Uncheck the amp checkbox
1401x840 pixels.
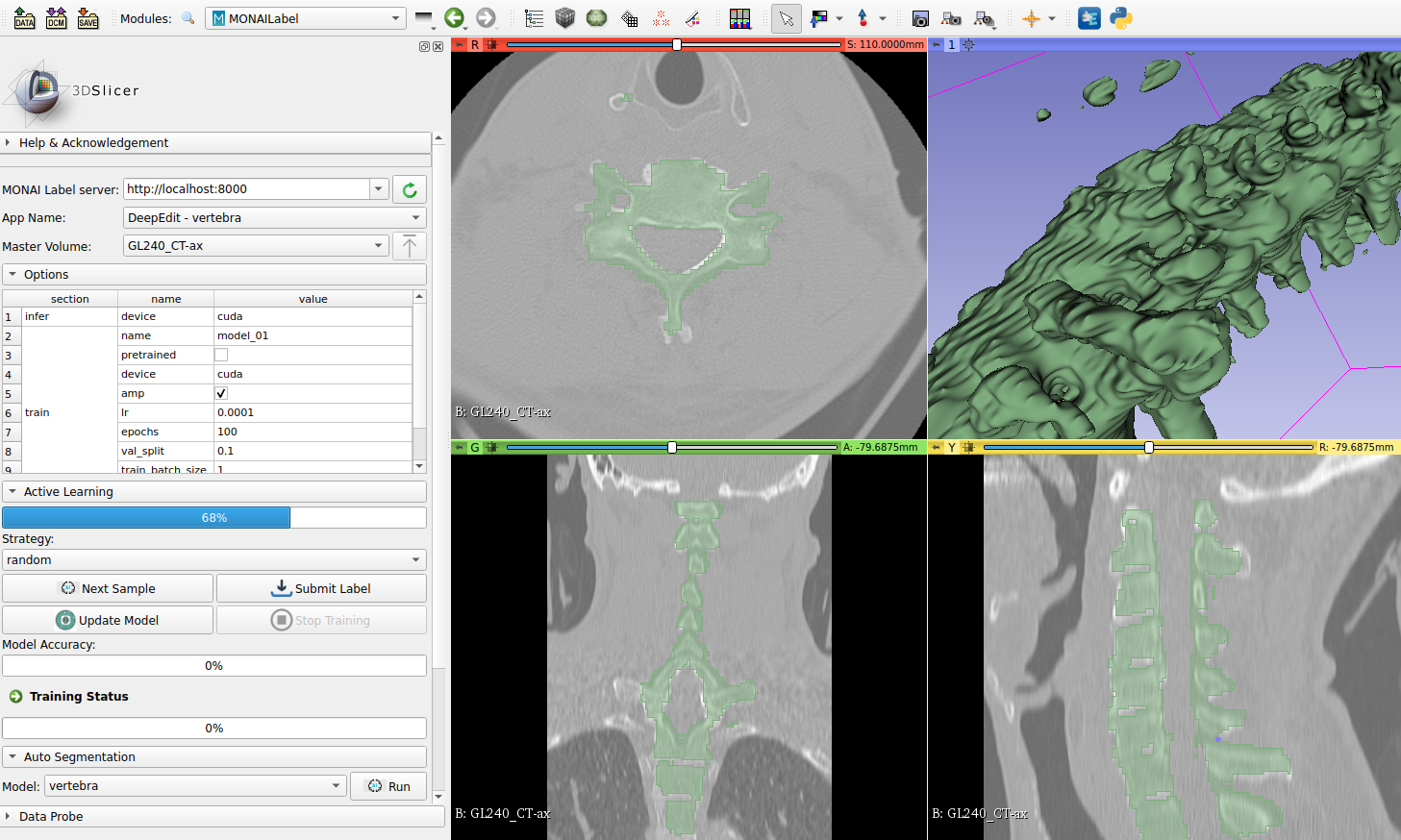pos(221,393)
